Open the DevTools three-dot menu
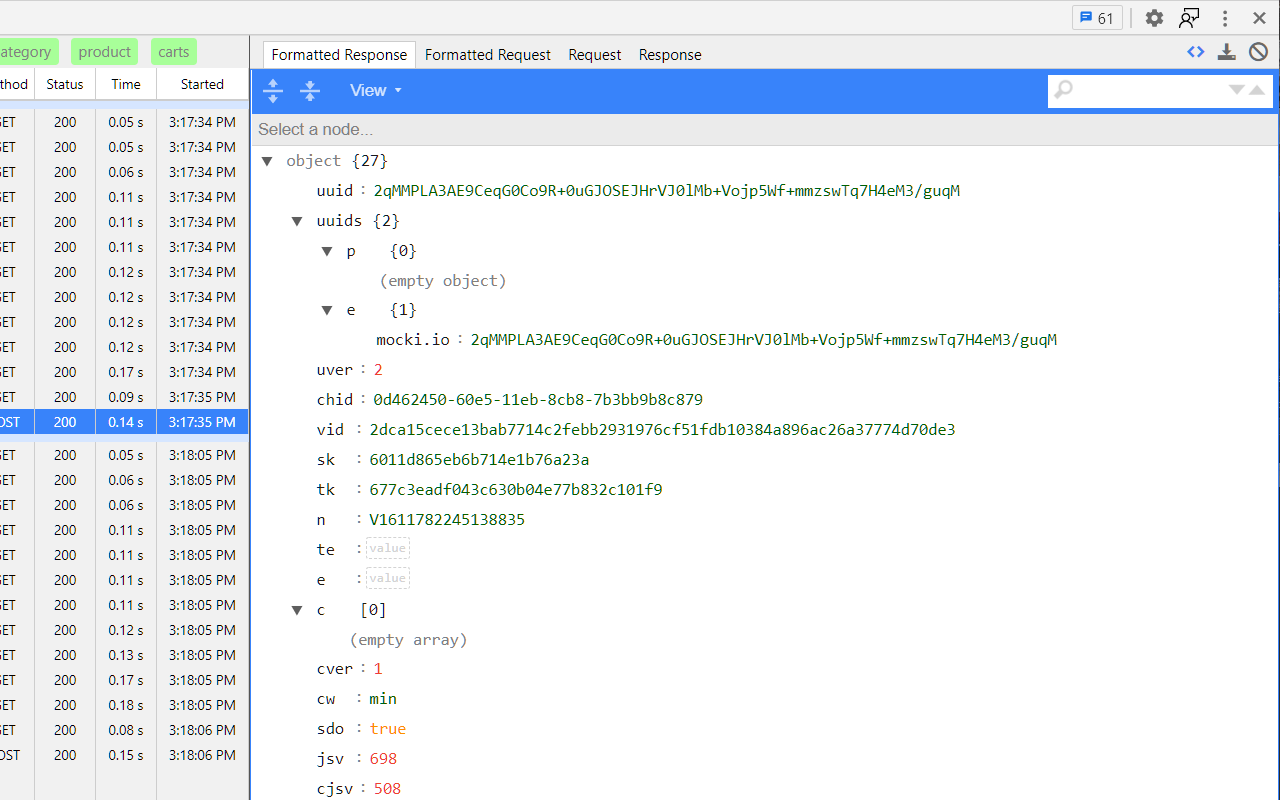 point(1224,18)
